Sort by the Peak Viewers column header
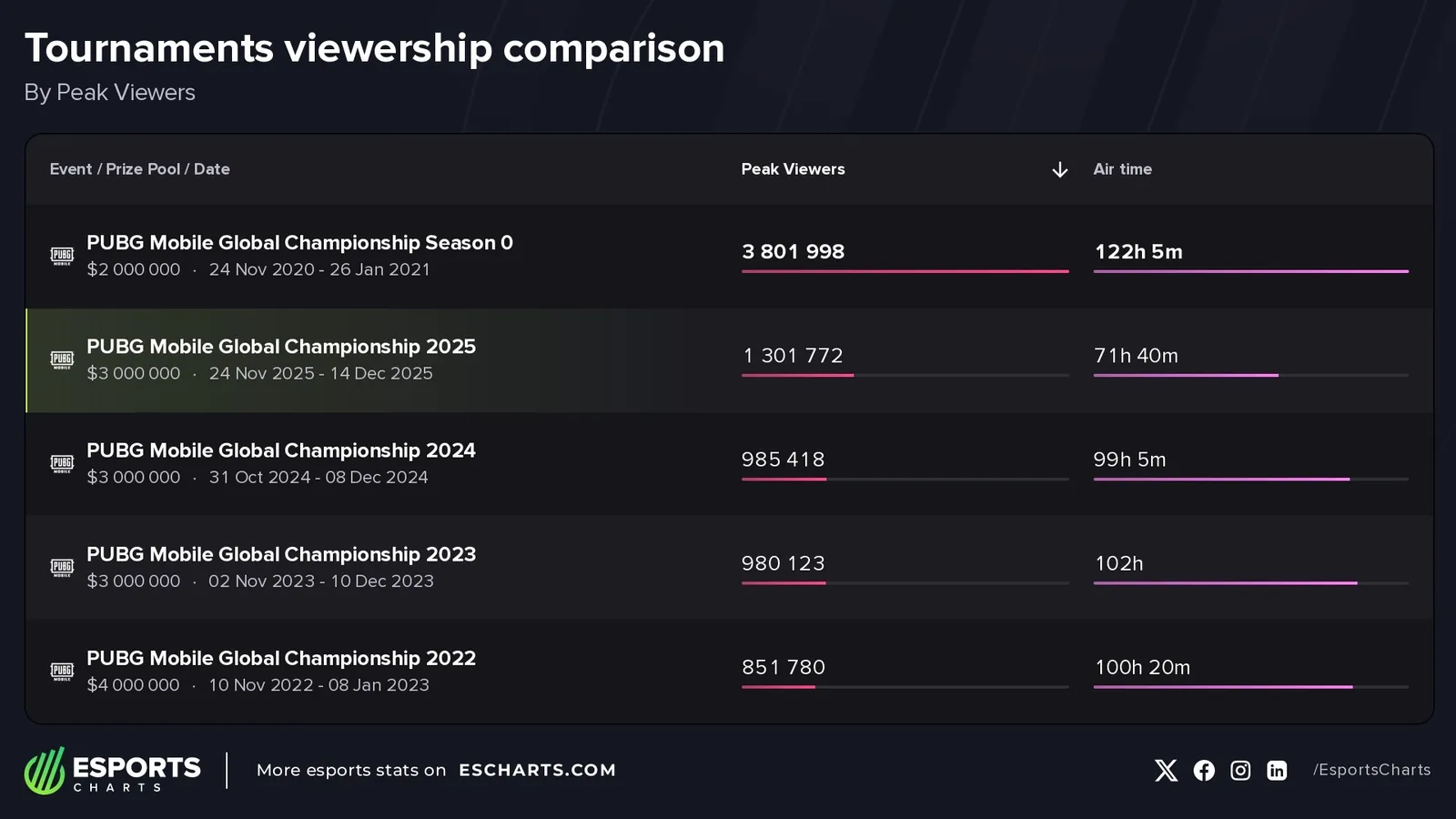1456x819 pixels. click(793, 169)
